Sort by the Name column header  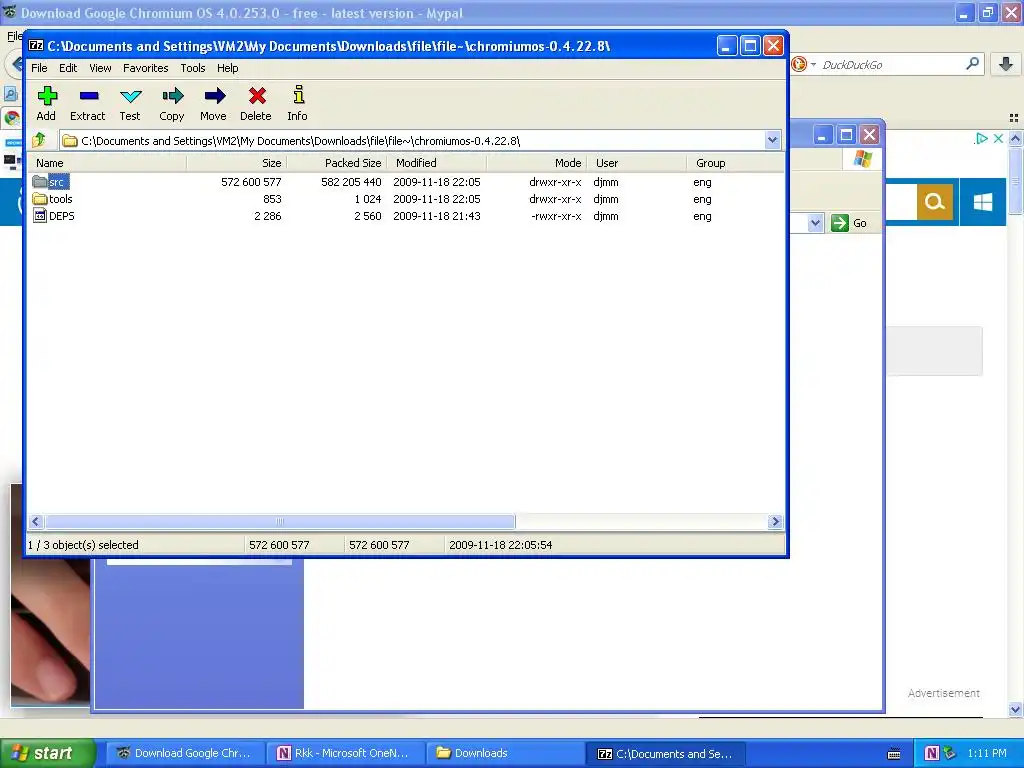[108, 163]
